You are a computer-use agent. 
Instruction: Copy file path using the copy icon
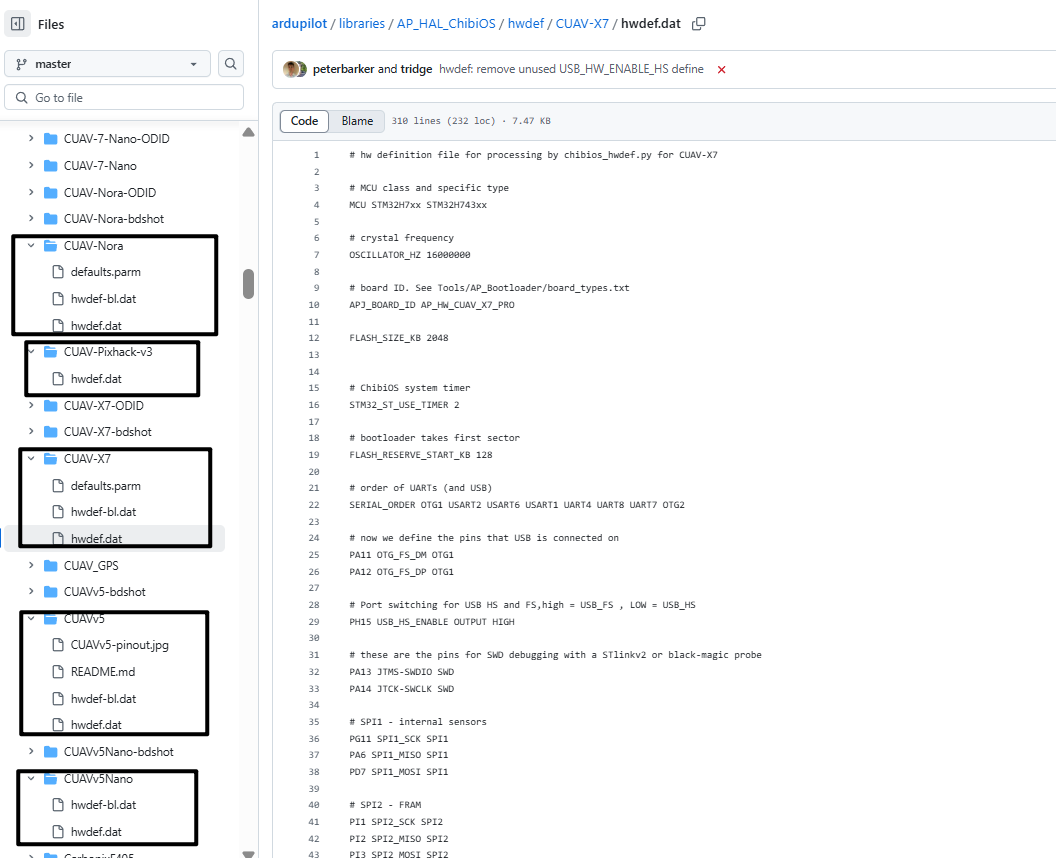pos(699,24)
